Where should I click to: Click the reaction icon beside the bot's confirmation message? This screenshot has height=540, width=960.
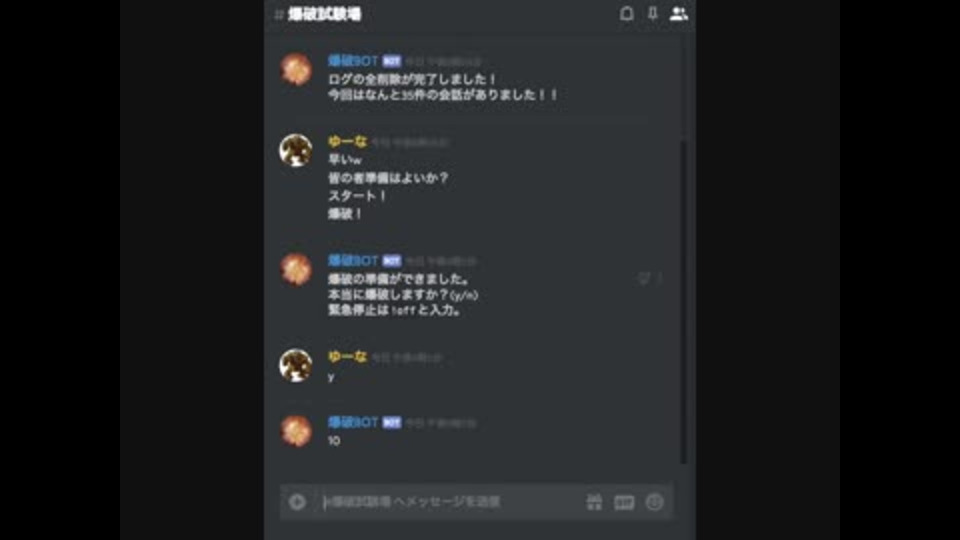(644, 279)
